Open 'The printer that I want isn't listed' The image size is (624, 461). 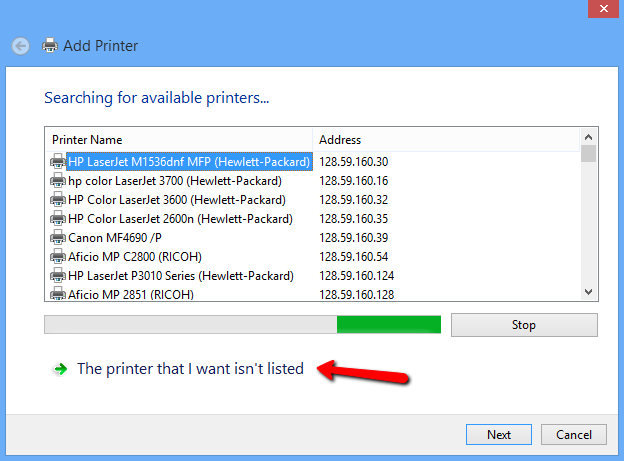[190, 369]
